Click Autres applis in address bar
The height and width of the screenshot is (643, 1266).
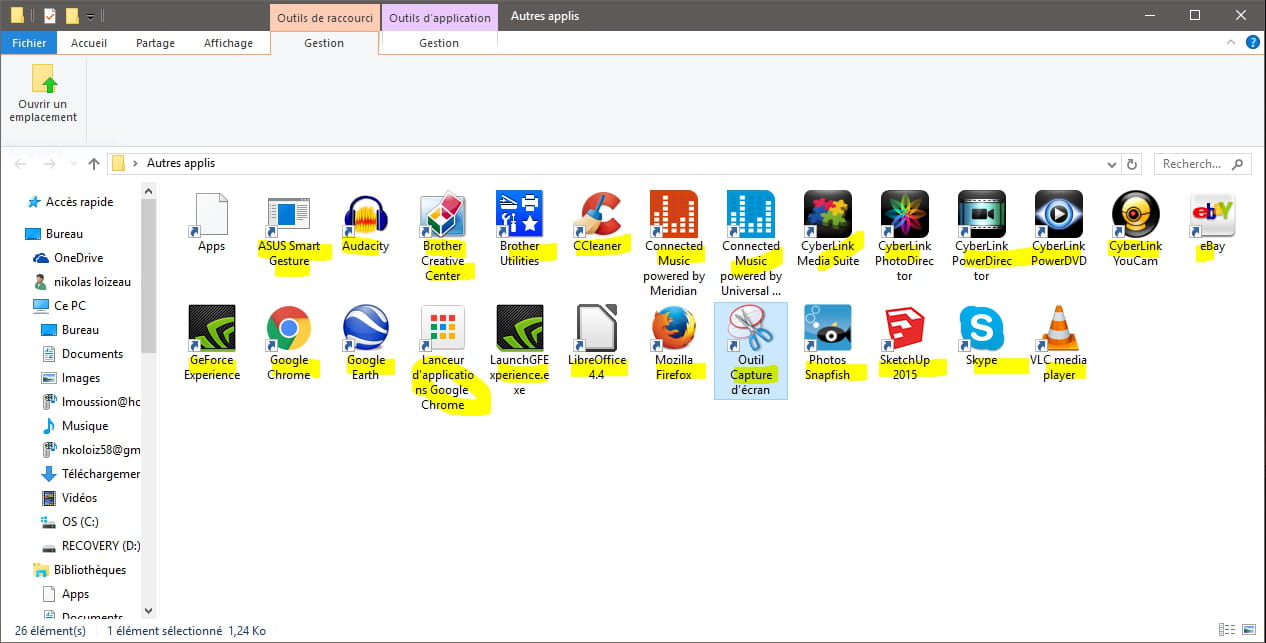coord(181,163)
